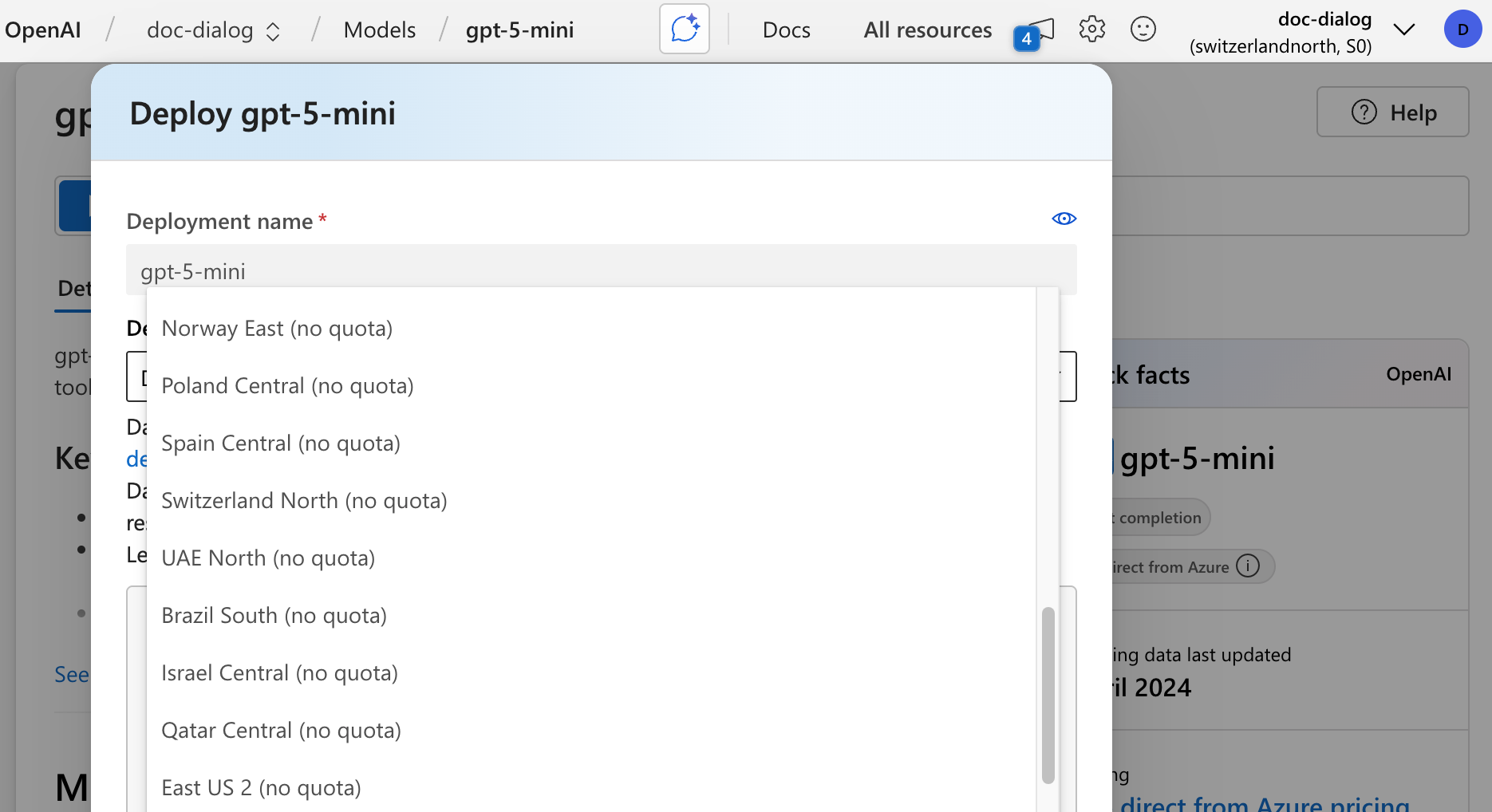
Task: Select Poland Central (no quota) option
Action: pyautogui.click(x=591, y=386)
